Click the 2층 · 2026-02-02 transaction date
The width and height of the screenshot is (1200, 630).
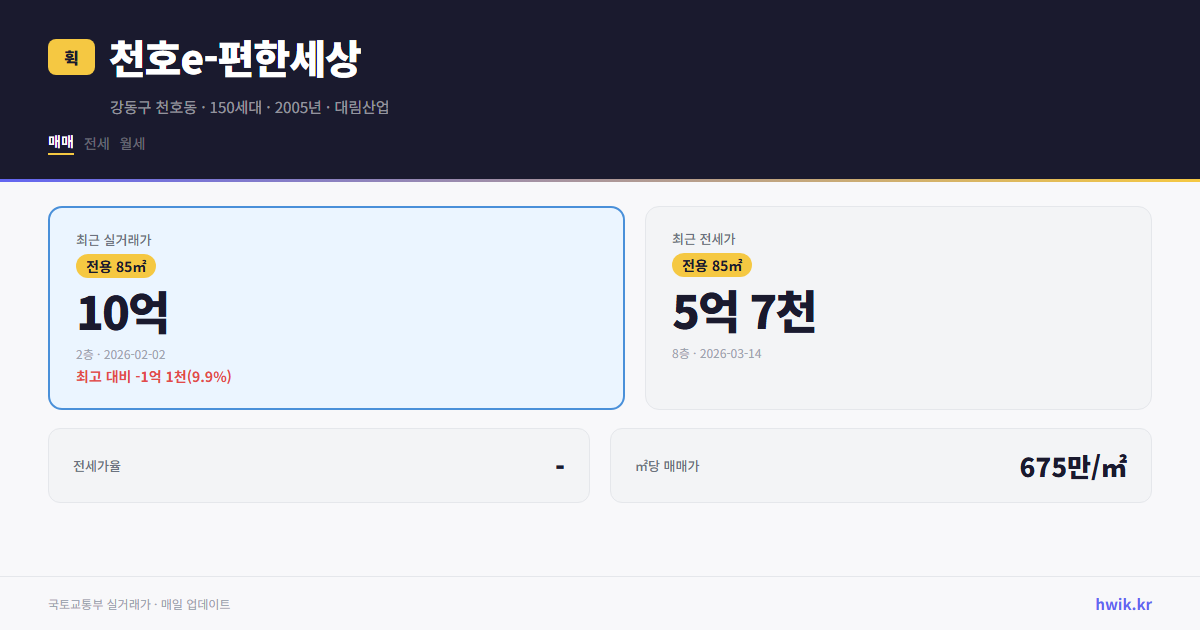click(121, 355)
